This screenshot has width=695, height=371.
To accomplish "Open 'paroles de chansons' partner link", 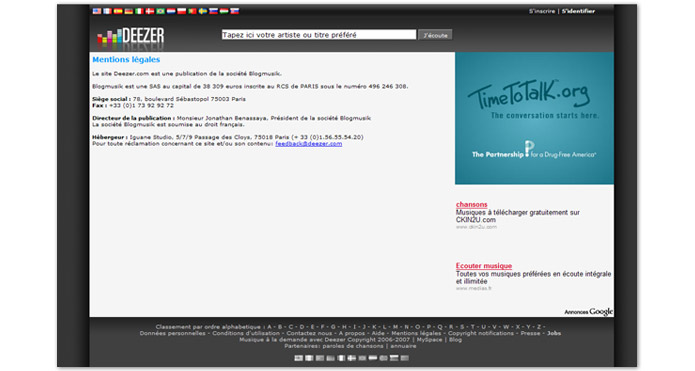I will 353,346.
